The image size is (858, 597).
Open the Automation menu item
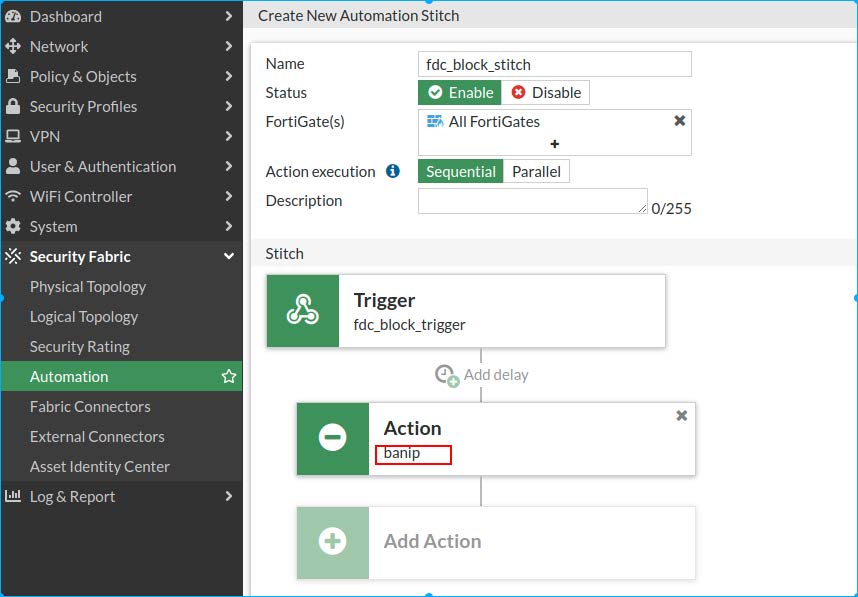[x=121, y=376]
